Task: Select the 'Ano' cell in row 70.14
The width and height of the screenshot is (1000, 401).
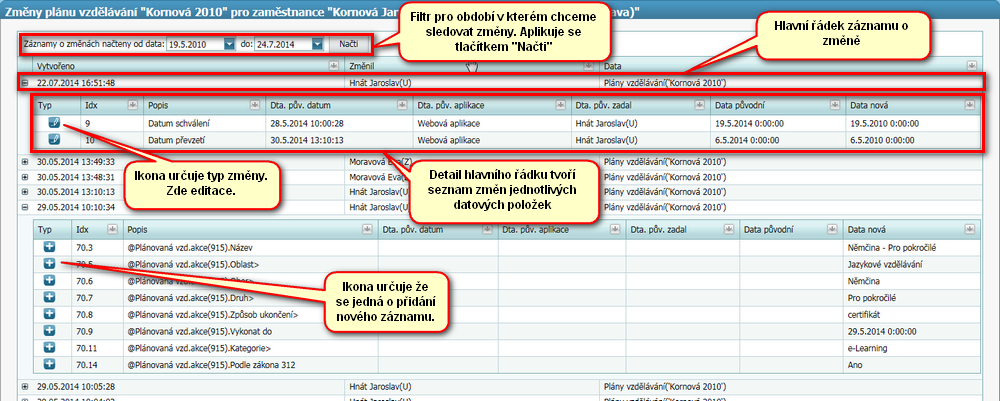Action: 911,365
